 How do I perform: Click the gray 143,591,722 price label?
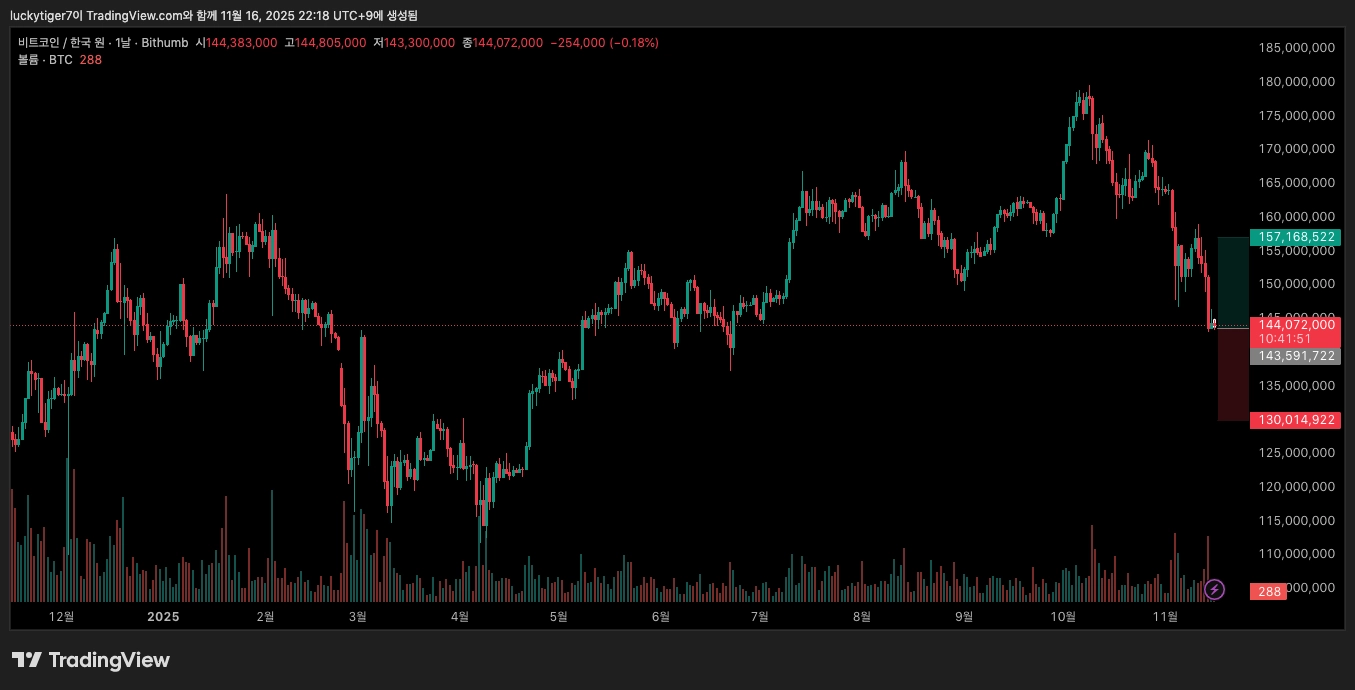1295,356
